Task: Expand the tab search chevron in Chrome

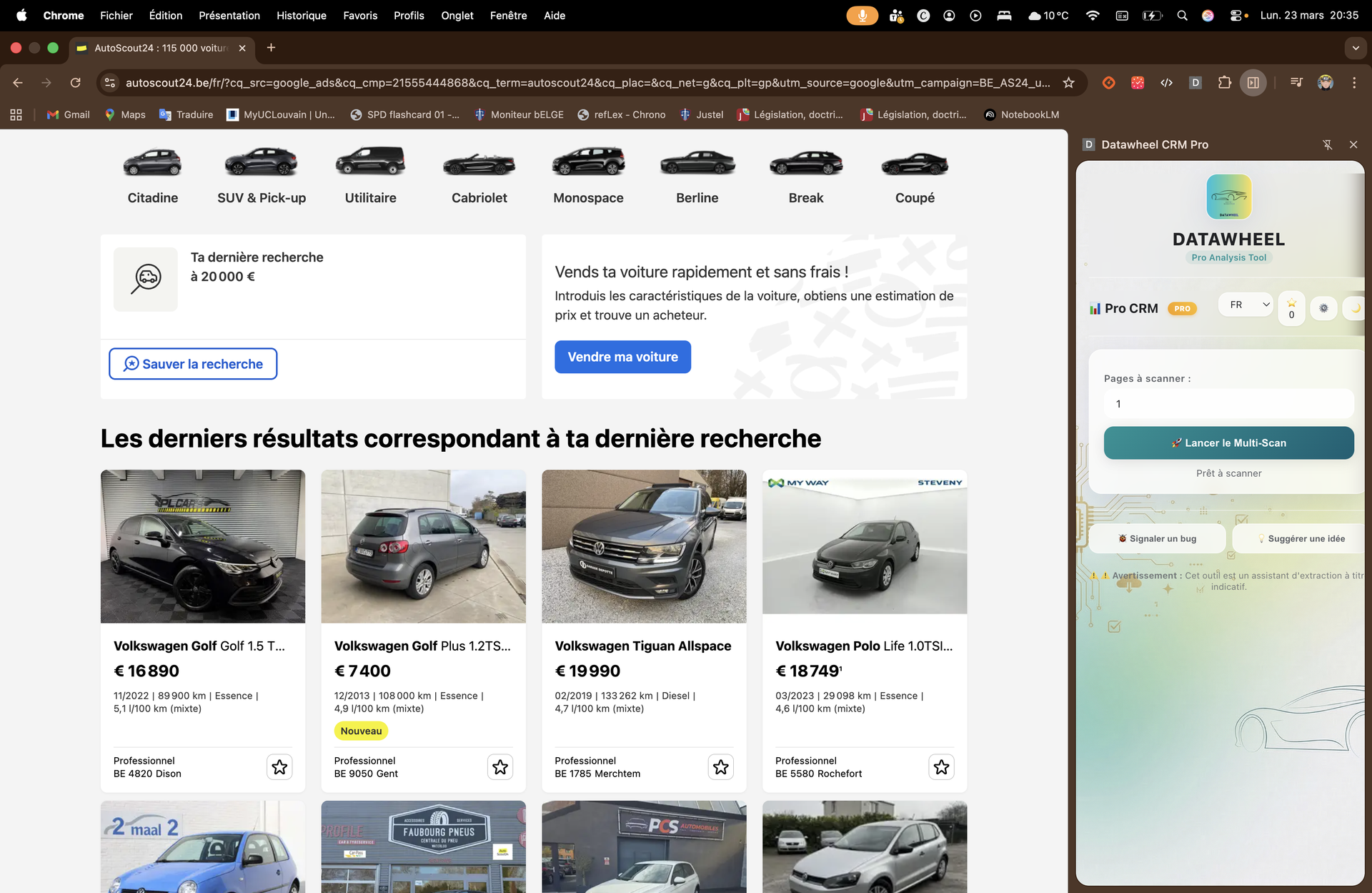Action: (1355, 48)
